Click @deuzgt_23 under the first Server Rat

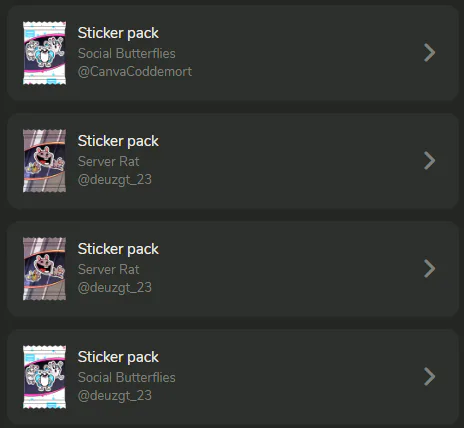(x=115, y=180)
